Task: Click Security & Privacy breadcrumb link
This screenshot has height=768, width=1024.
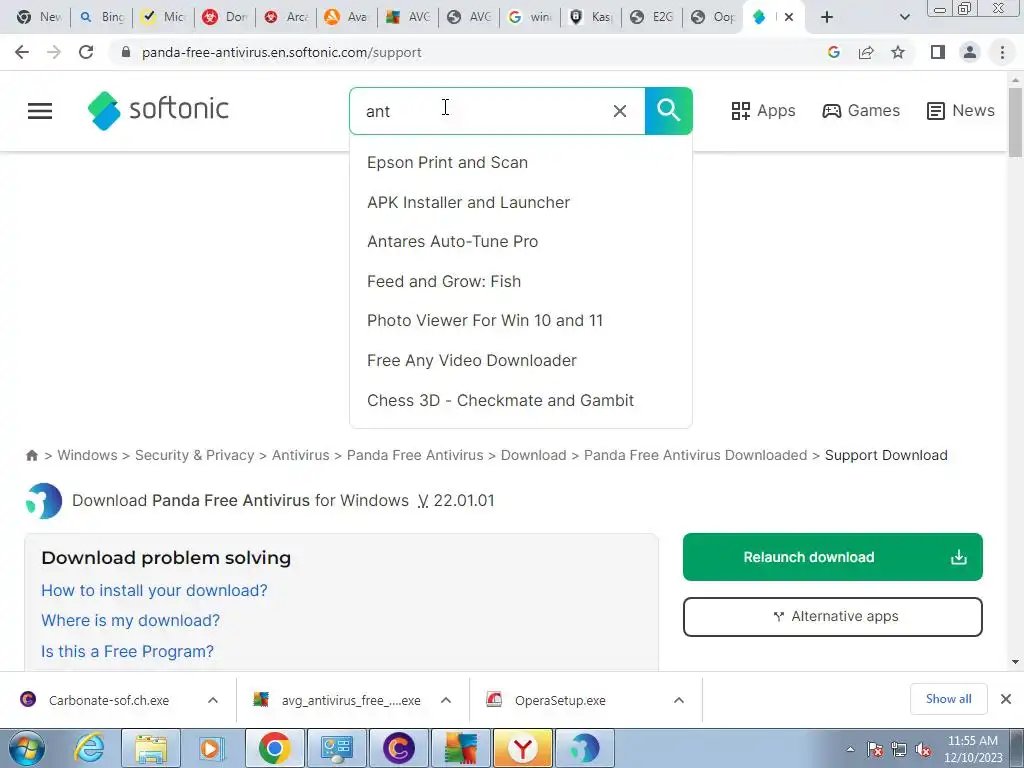Action: pos(195,455)
